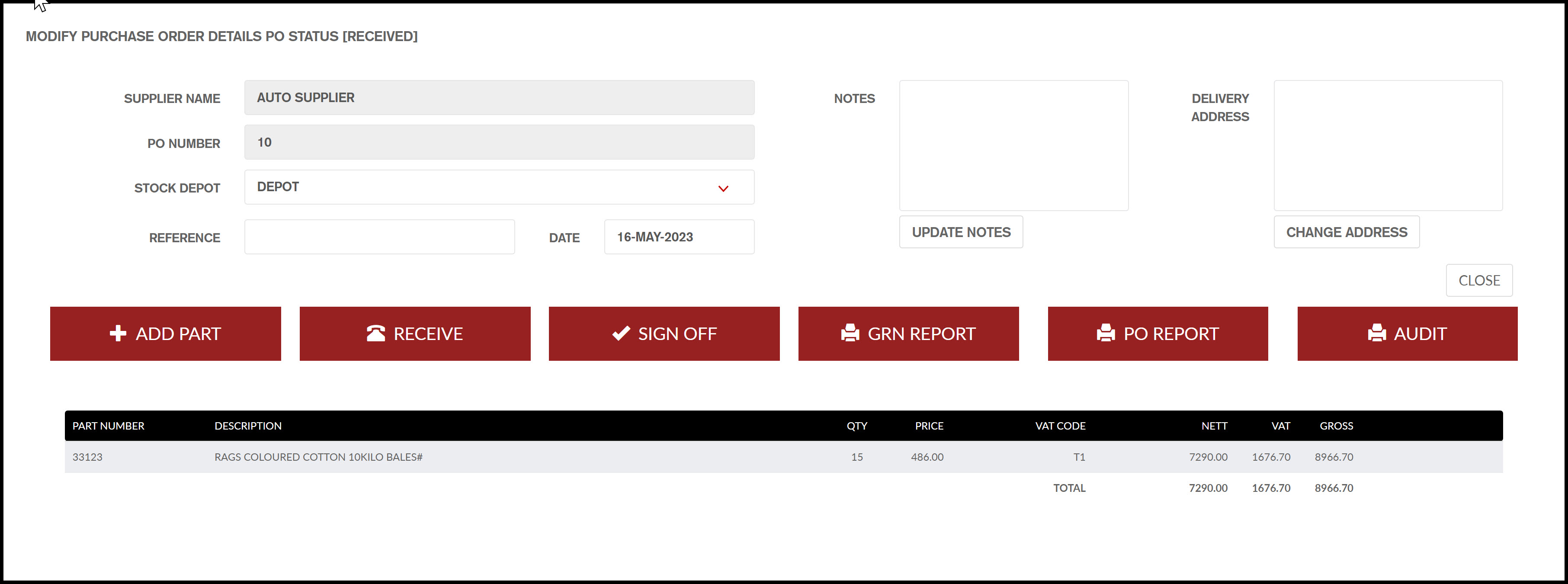The height and width of the screenshot is (584, 1568).
Task: Click the VAT CODE column header
Action: (1060, 426)
